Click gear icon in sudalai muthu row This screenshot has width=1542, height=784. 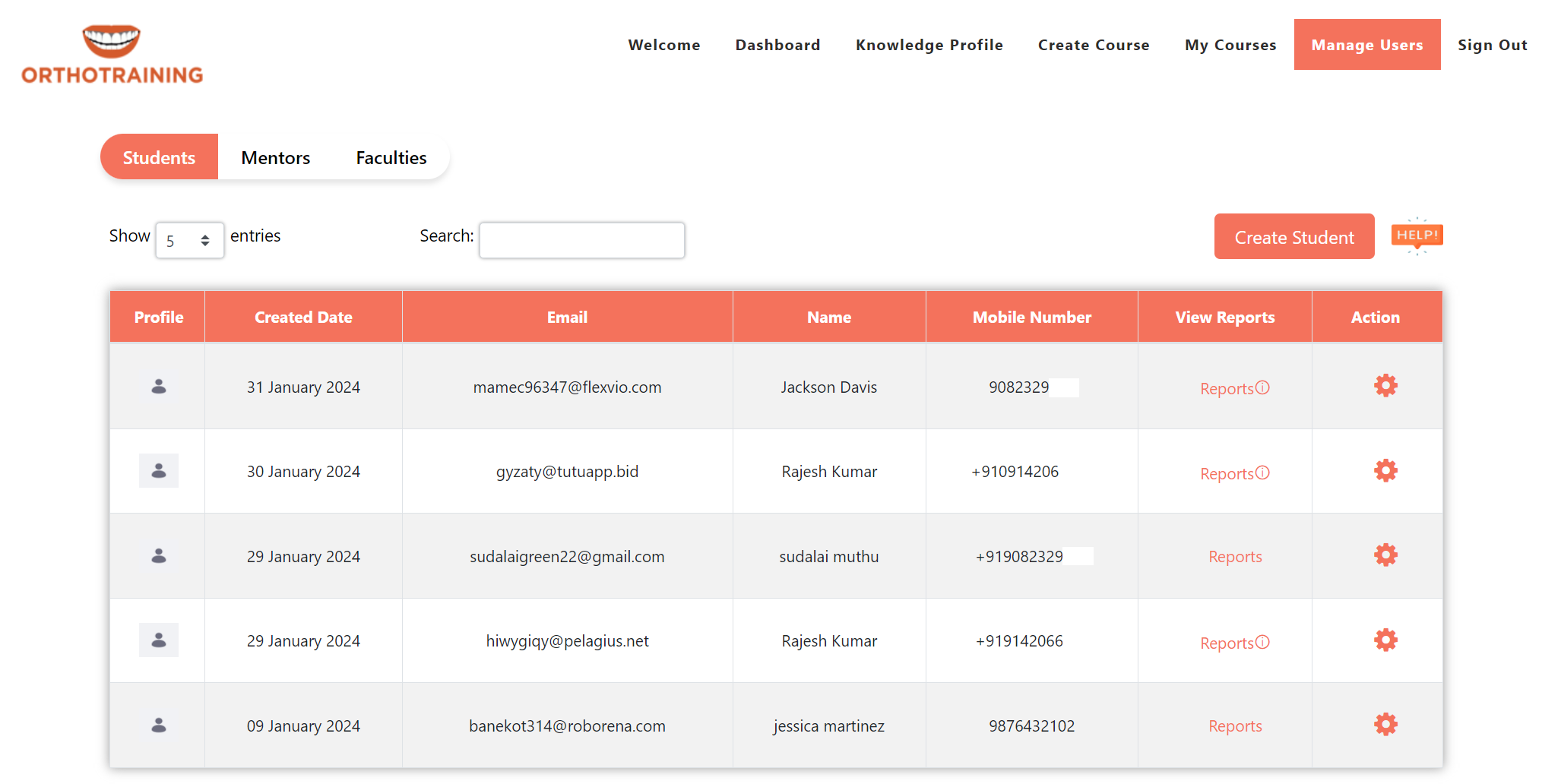pyautogui.click(x=1385, y=555)
